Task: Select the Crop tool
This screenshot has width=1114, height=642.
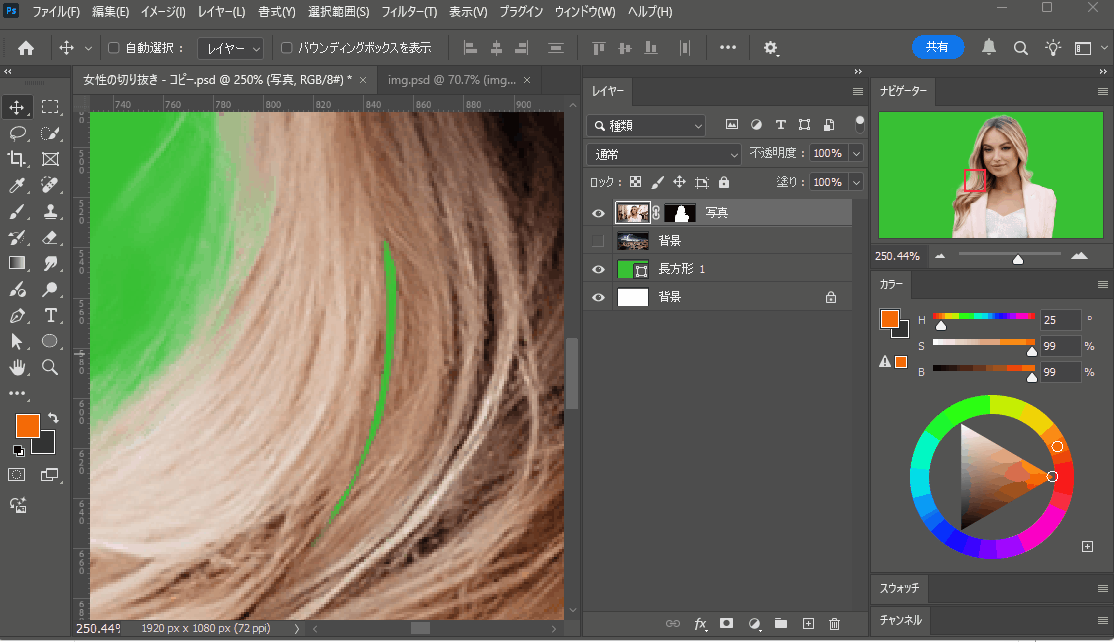Action: [x=17, y=159]
